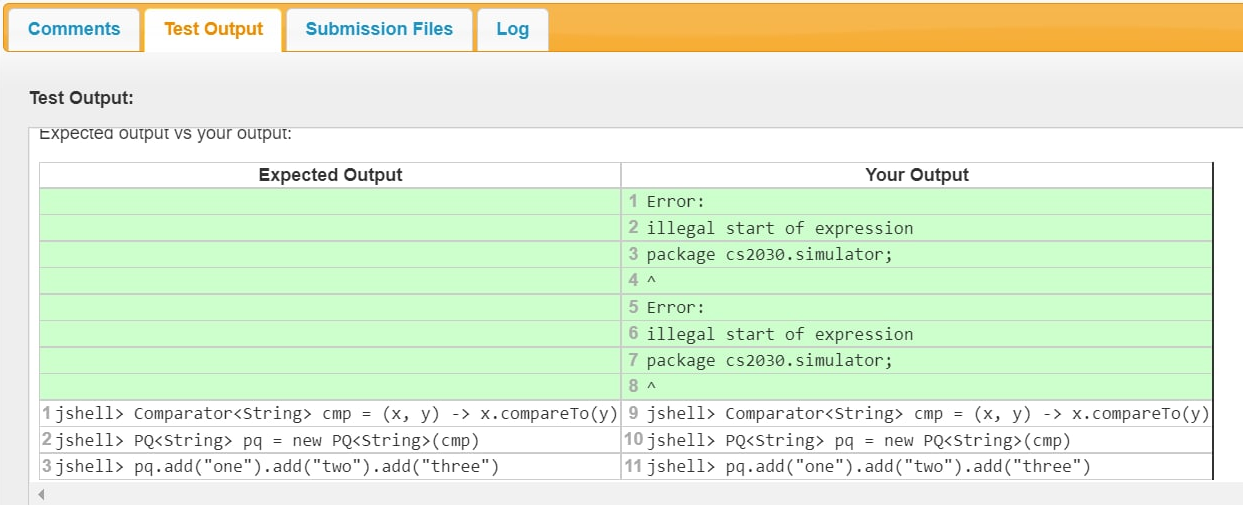Click the Your Output column header
Viewport: 1243px width, 505px height.
pos(917,175)
